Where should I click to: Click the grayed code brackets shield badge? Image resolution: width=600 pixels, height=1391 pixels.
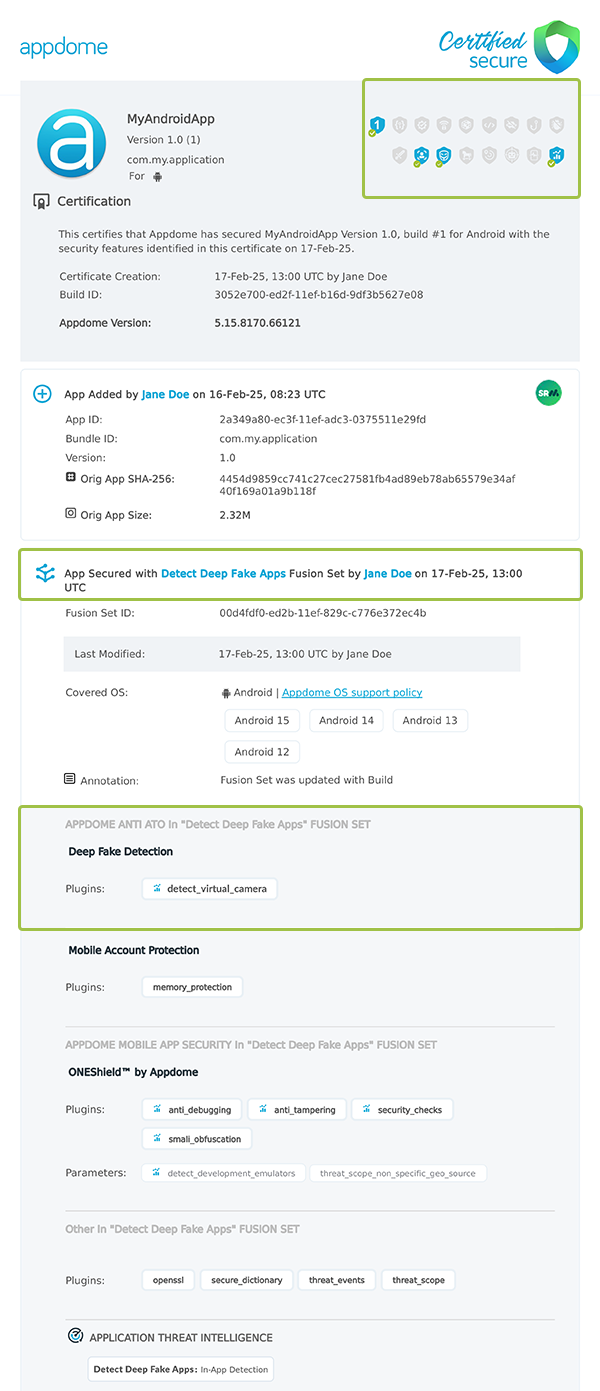point(489,125)
